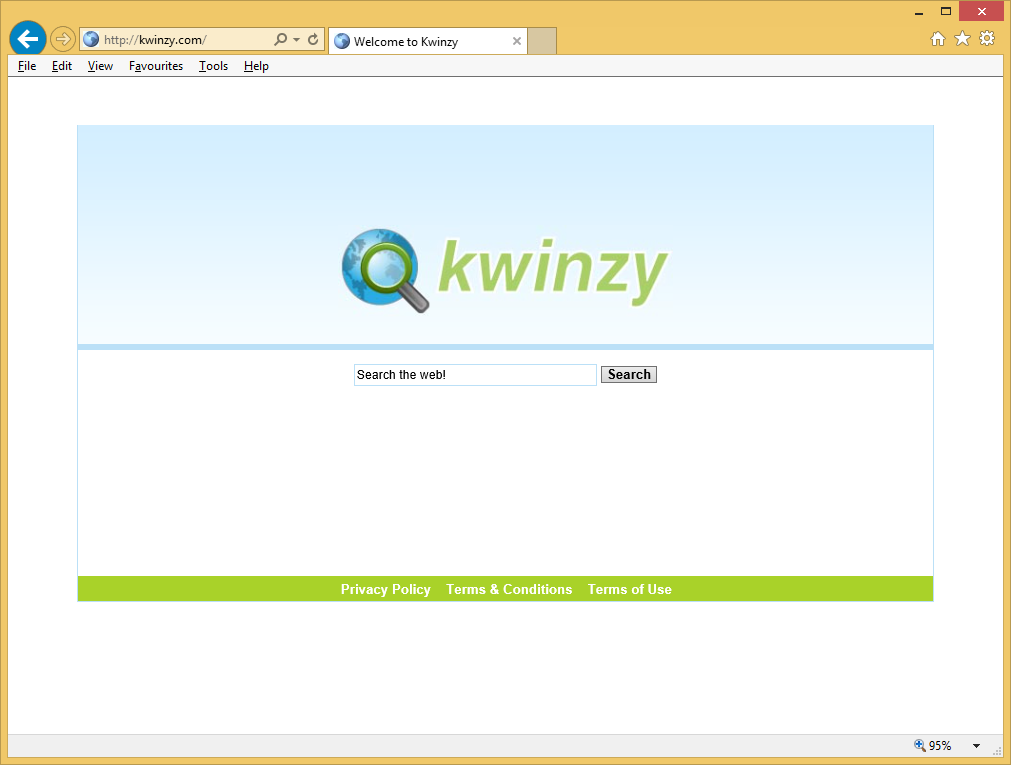Image resolution: width=1011 pixels, height=765 pixels.
Task: Go to the Home page icon
Action: pos(938,39)
